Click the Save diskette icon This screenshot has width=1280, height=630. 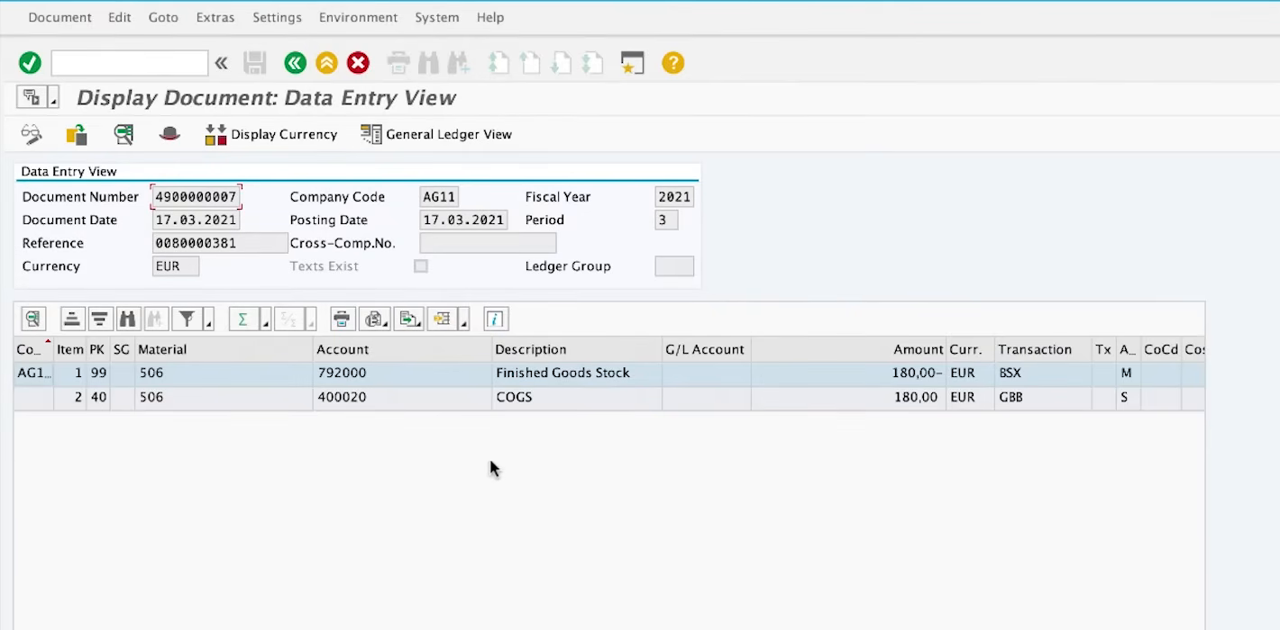[255, 63]
